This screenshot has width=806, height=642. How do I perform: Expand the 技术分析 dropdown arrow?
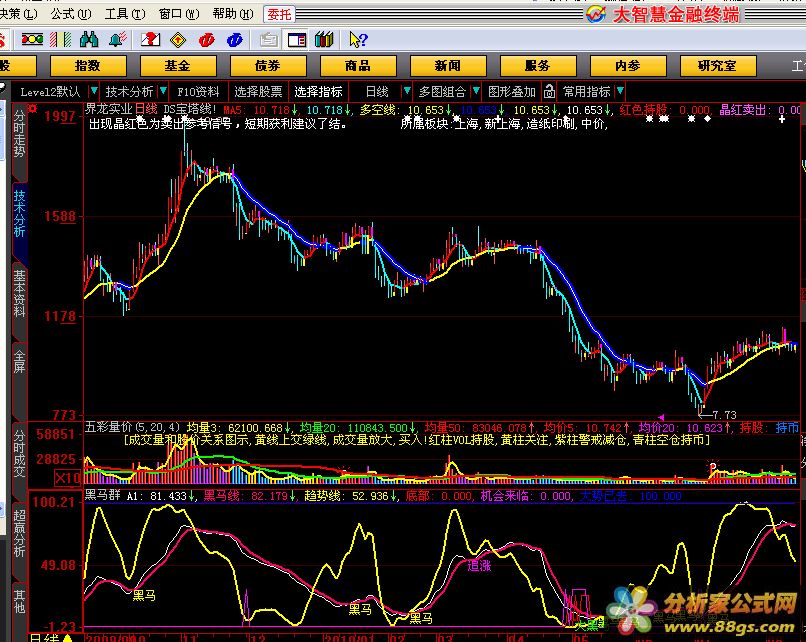pyautogui.click(x=163, y=91)
